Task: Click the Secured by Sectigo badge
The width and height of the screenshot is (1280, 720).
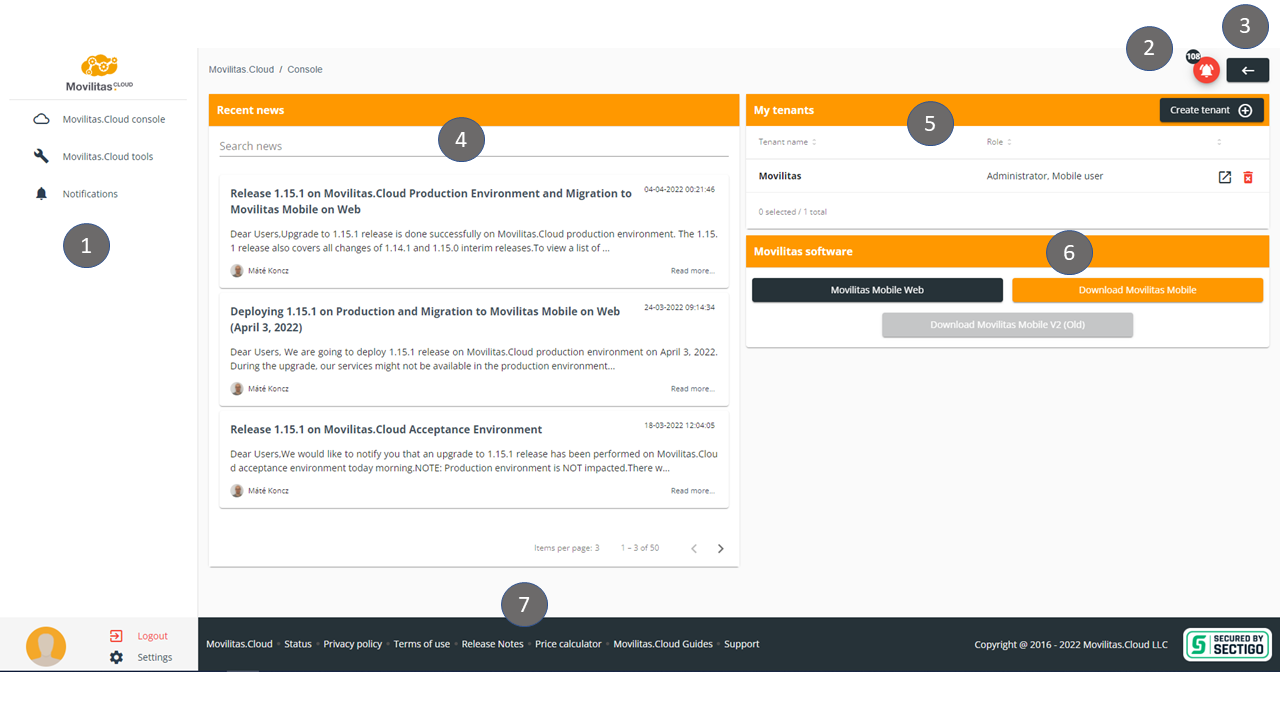Action: tap(1227, 645)
